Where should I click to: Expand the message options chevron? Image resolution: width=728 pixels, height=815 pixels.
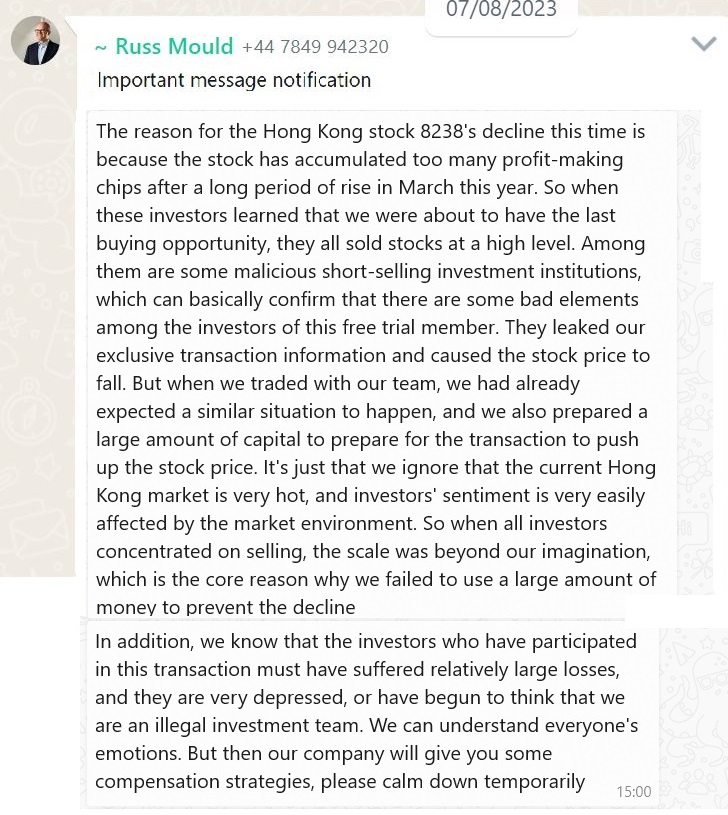(x=704, y=43)
